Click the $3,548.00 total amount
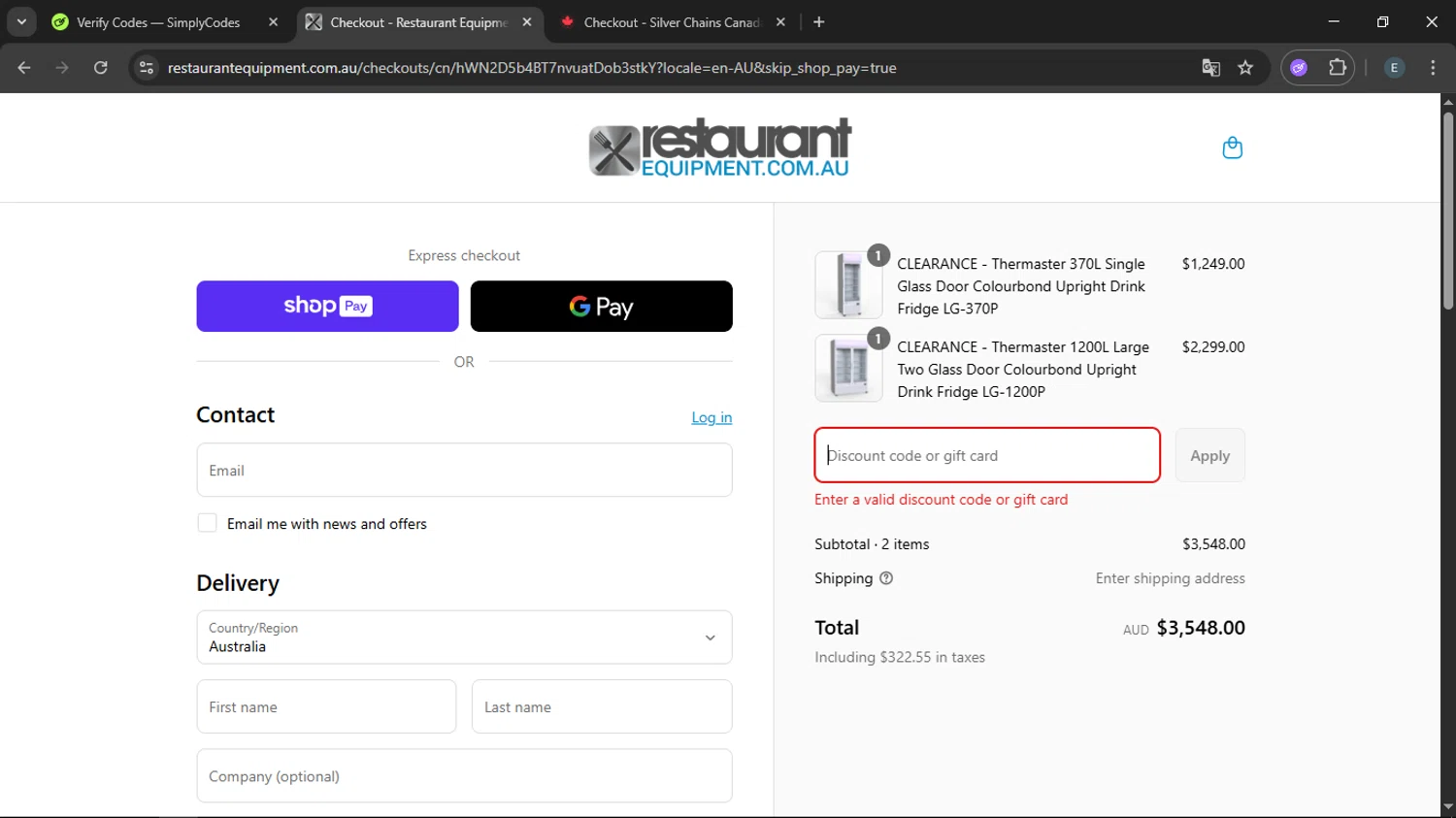The image size is (1456, 818). (x=1201, y=628)
